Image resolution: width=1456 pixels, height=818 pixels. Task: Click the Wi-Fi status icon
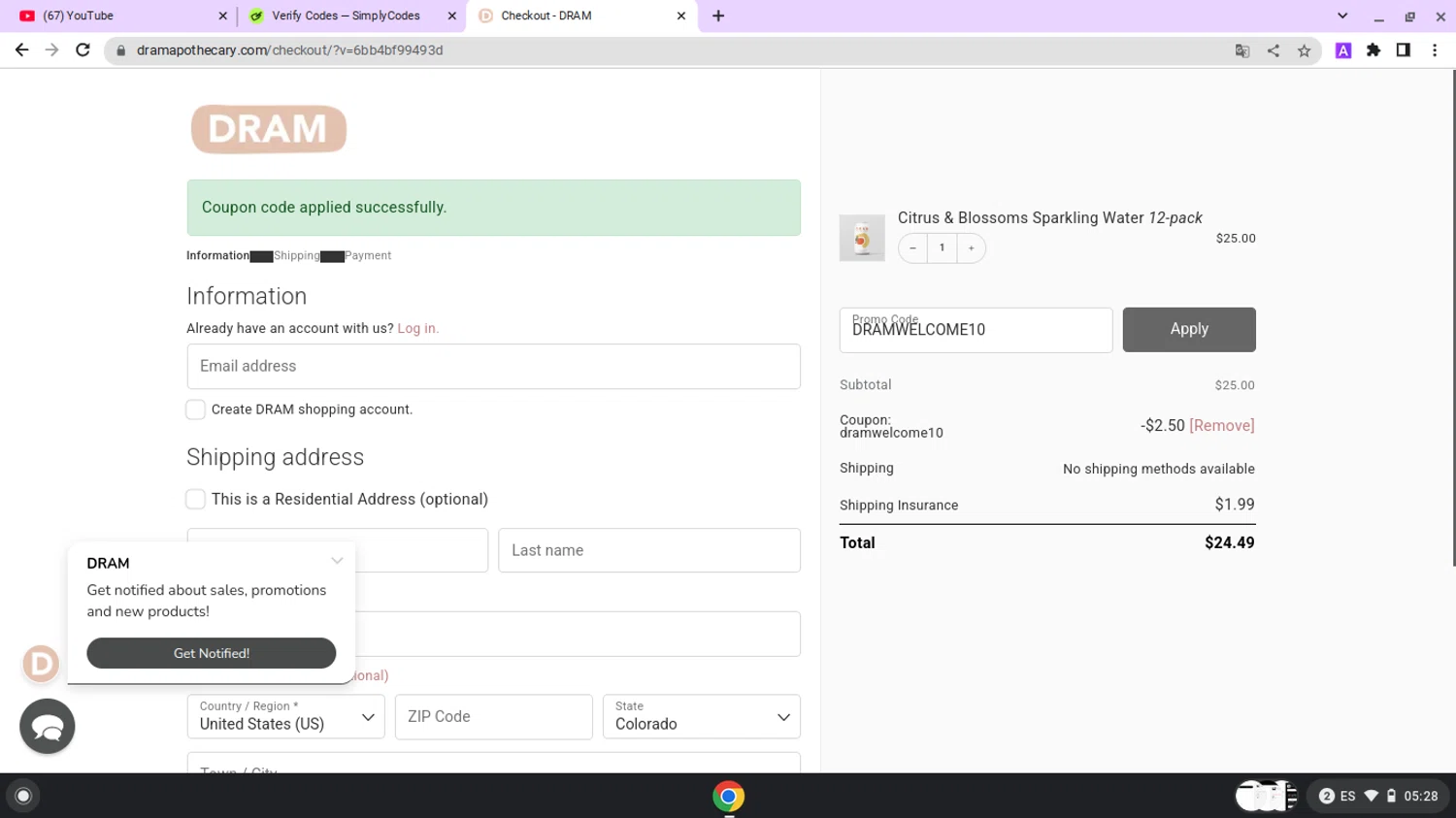click(x=1371, y=797)
